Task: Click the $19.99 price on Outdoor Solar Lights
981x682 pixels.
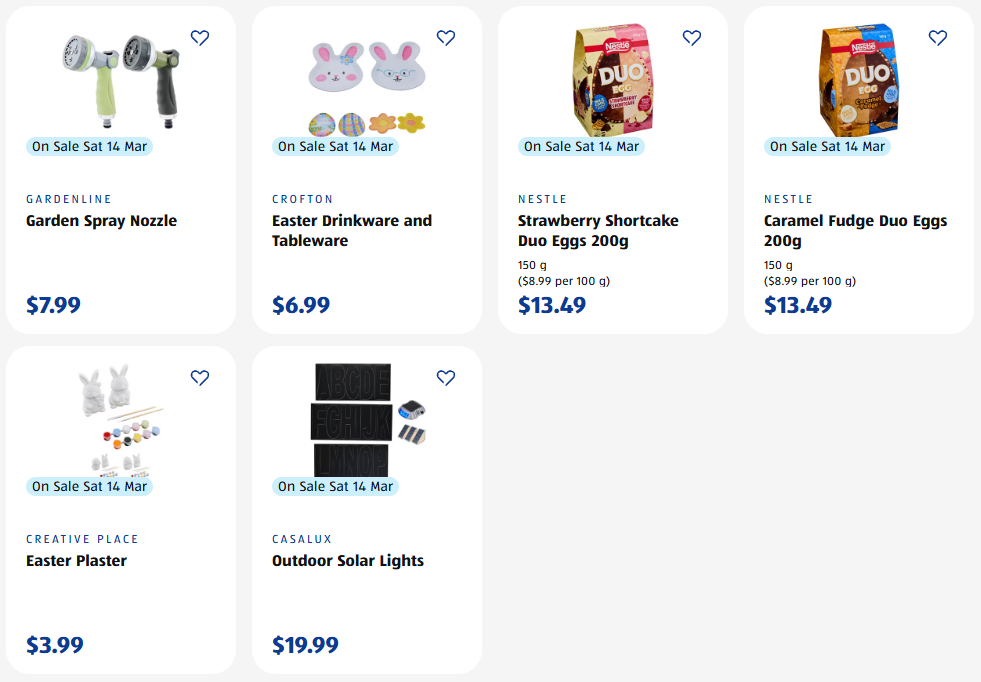Action: (305, 645)
